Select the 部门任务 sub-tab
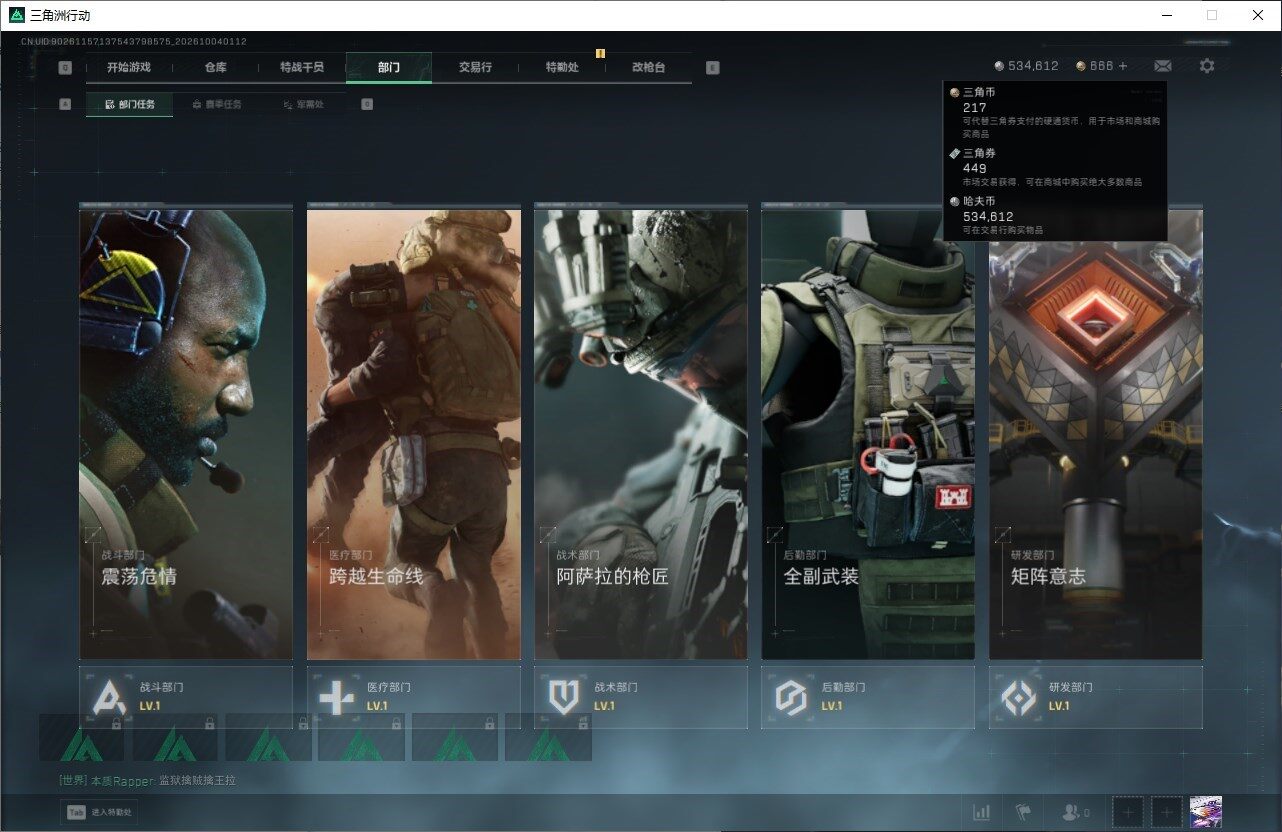This screenshot has height=832, width=1282. (129, 104)
